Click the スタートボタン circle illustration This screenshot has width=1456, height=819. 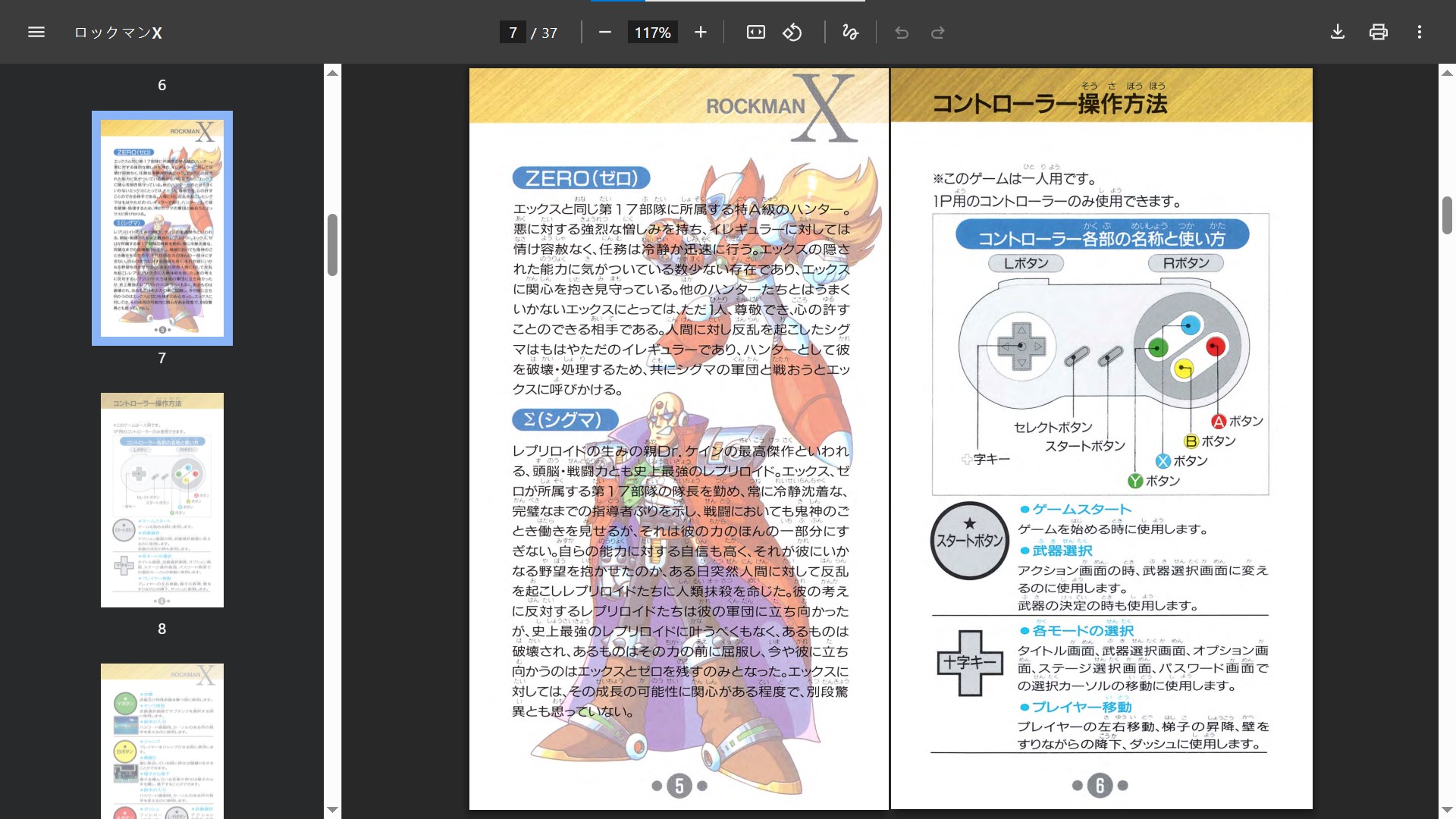[x=970, y=541]
